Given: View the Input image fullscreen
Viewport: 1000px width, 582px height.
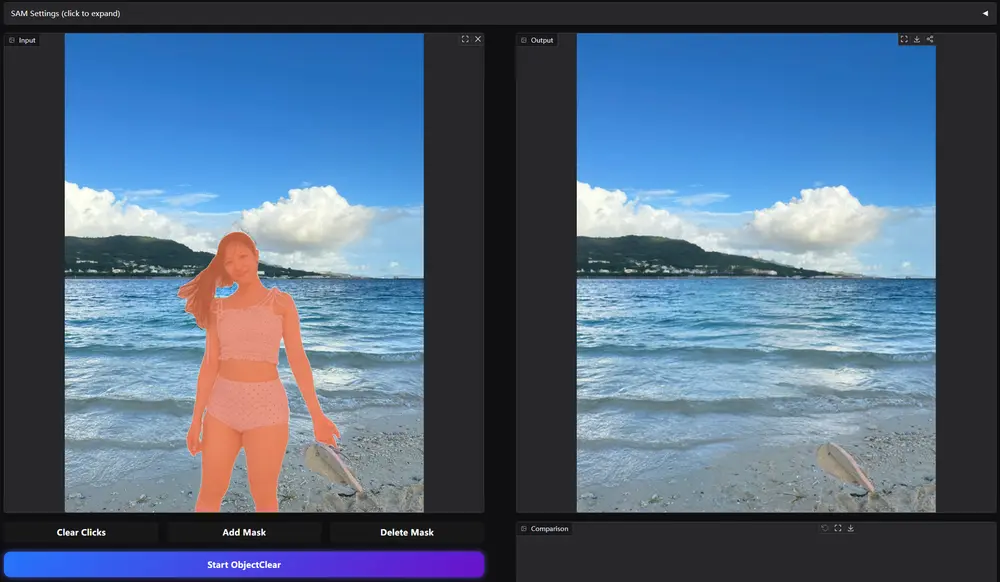Looking at the screenshot, I should 465,39.
